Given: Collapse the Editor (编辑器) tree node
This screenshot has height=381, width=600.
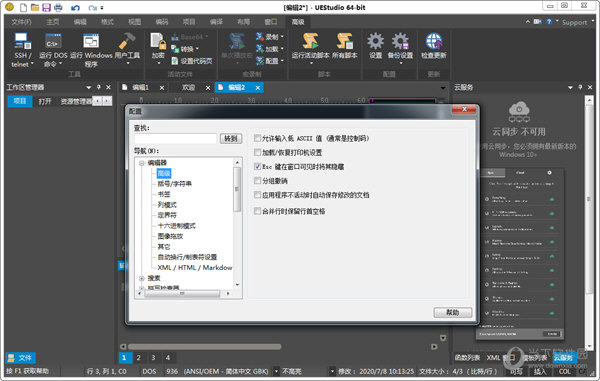Looking at the screenshot, I should (142, 163).
